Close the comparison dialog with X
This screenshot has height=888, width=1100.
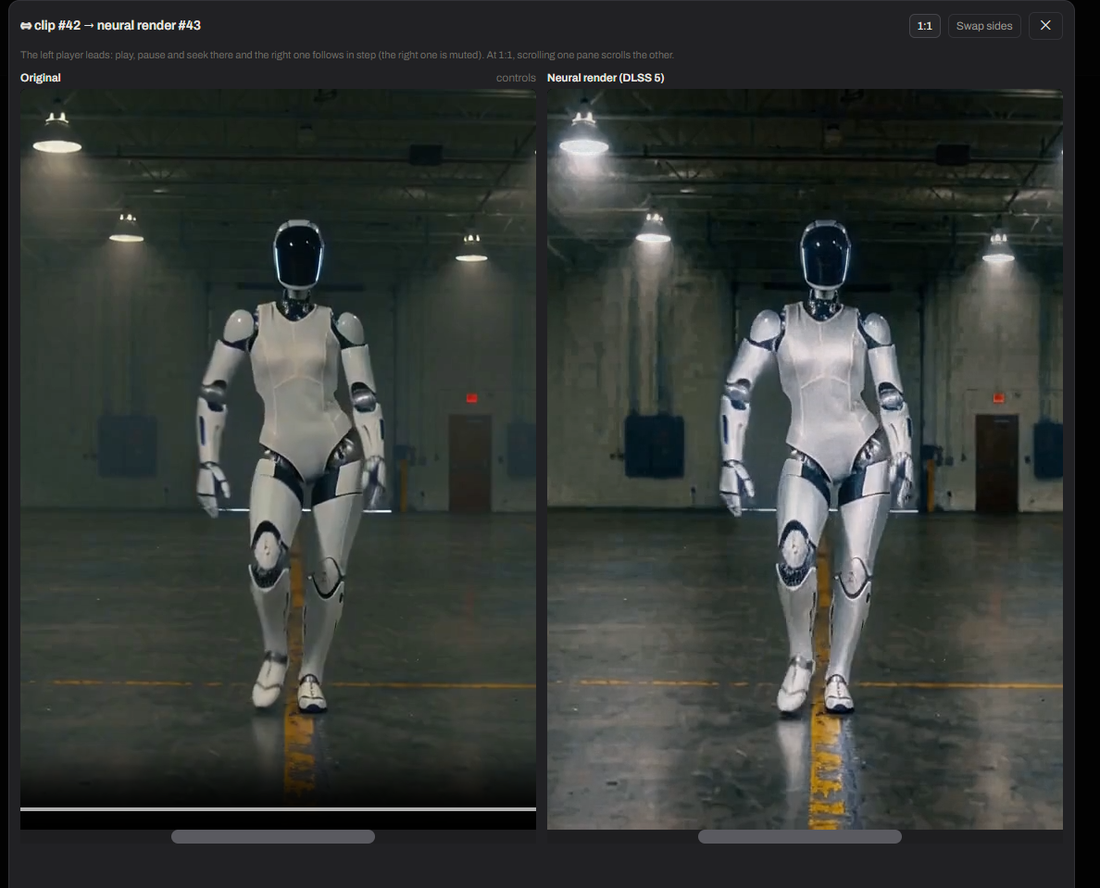click(1045, 25)
